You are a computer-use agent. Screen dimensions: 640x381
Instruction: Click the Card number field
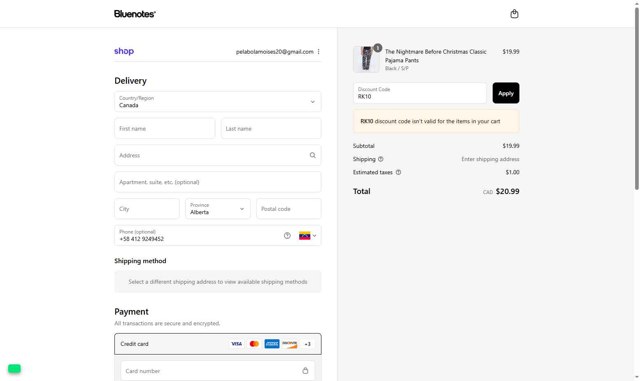tap(218, 371)
